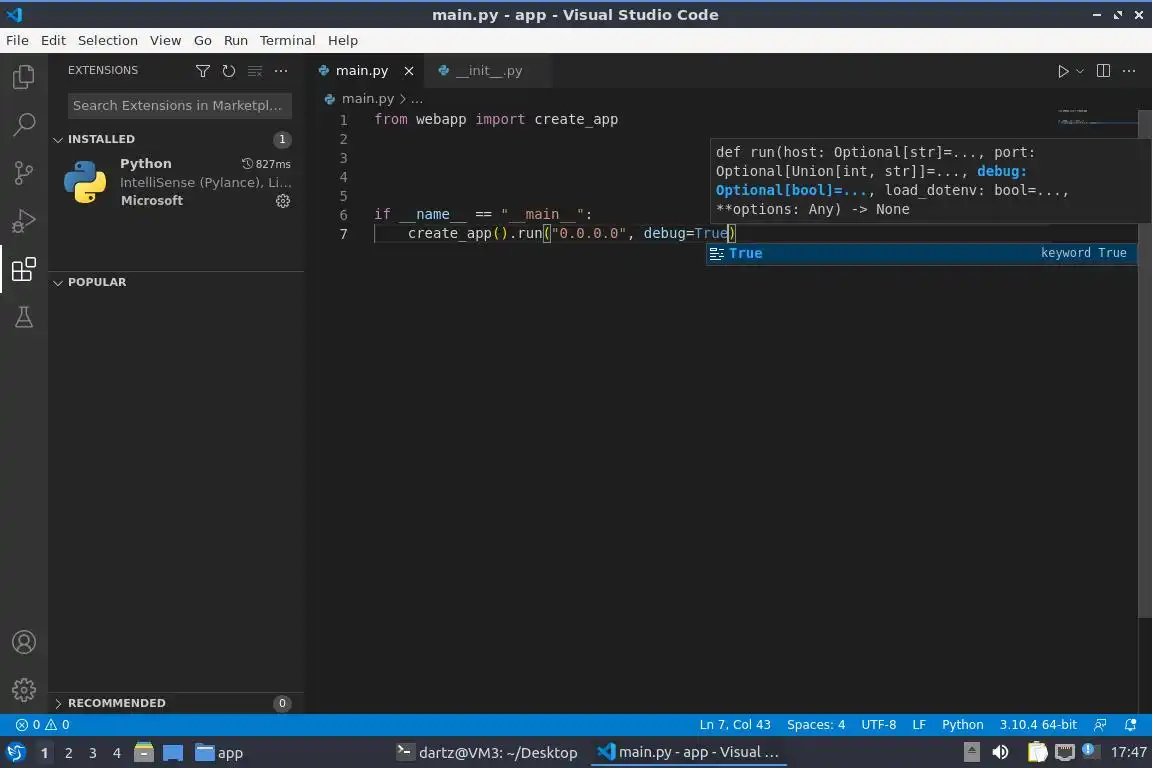Click the Microsoft publisher label
The height and width of the screenshot is (768, 1152).
152,201
